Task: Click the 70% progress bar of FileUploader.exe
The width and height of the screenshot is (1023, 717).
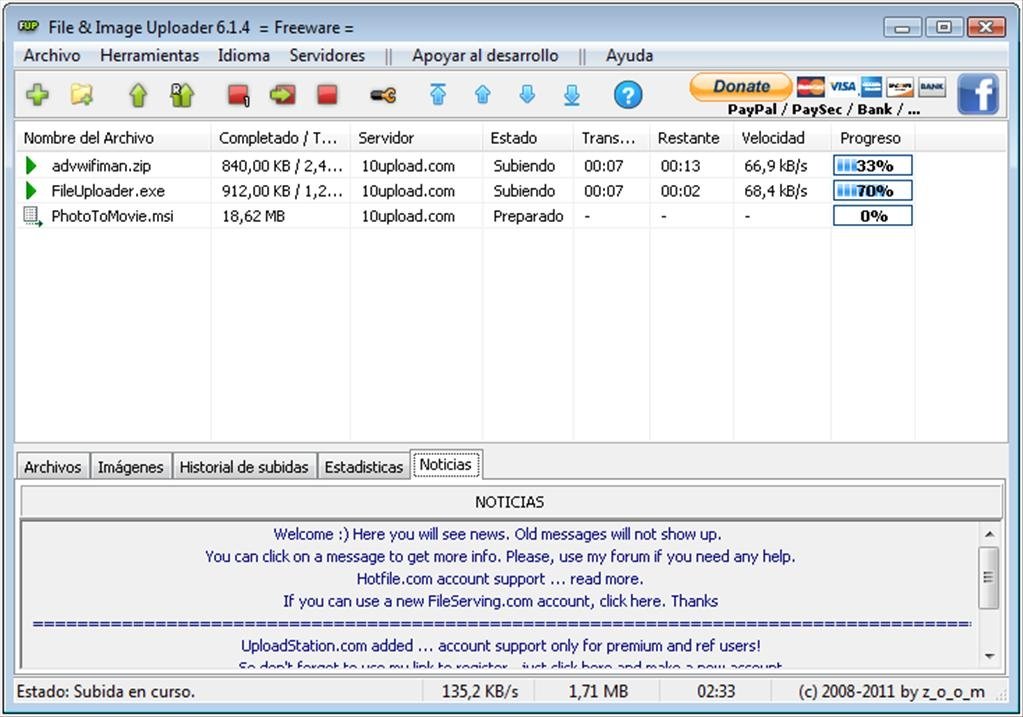Action: (x=872, y=191)
